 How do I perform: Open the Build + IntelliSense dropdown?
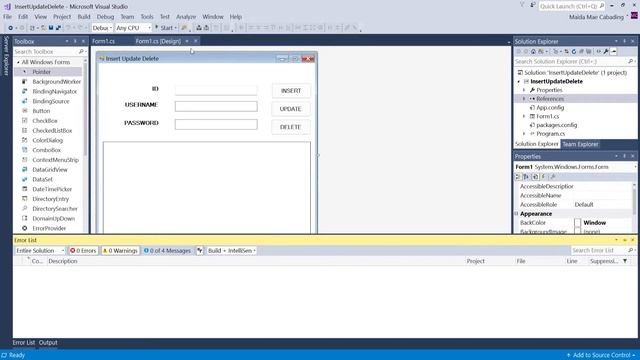231,251
